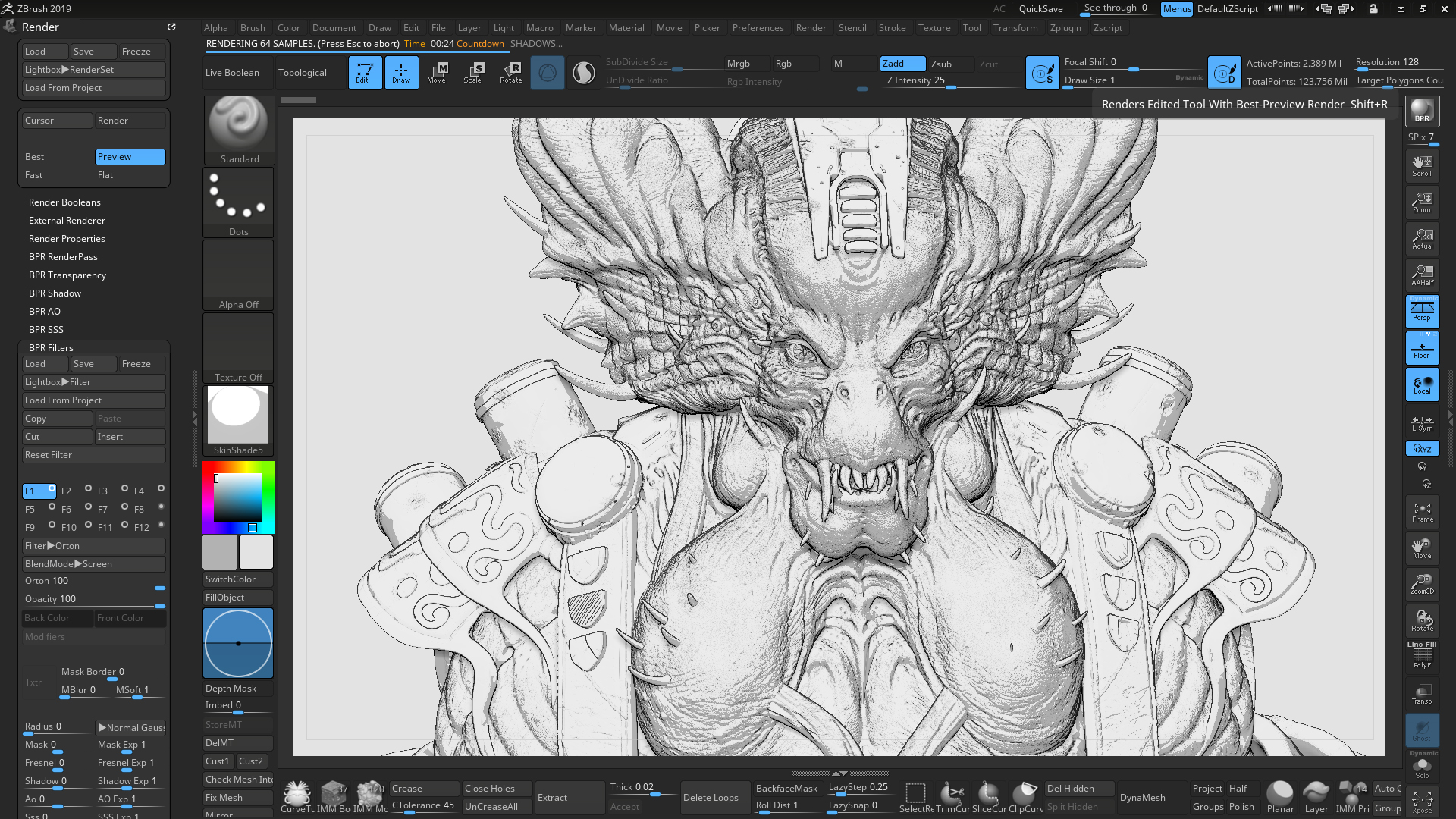Open the Standard brush picker
Viewport: 1456px width, 819px height.
[238, 129]
